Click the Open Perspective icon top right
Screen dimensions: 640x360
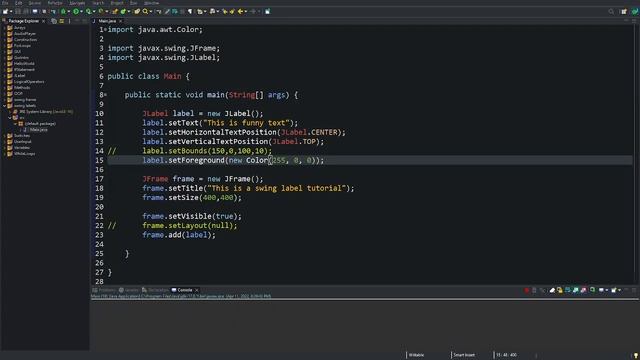(624, 11)
